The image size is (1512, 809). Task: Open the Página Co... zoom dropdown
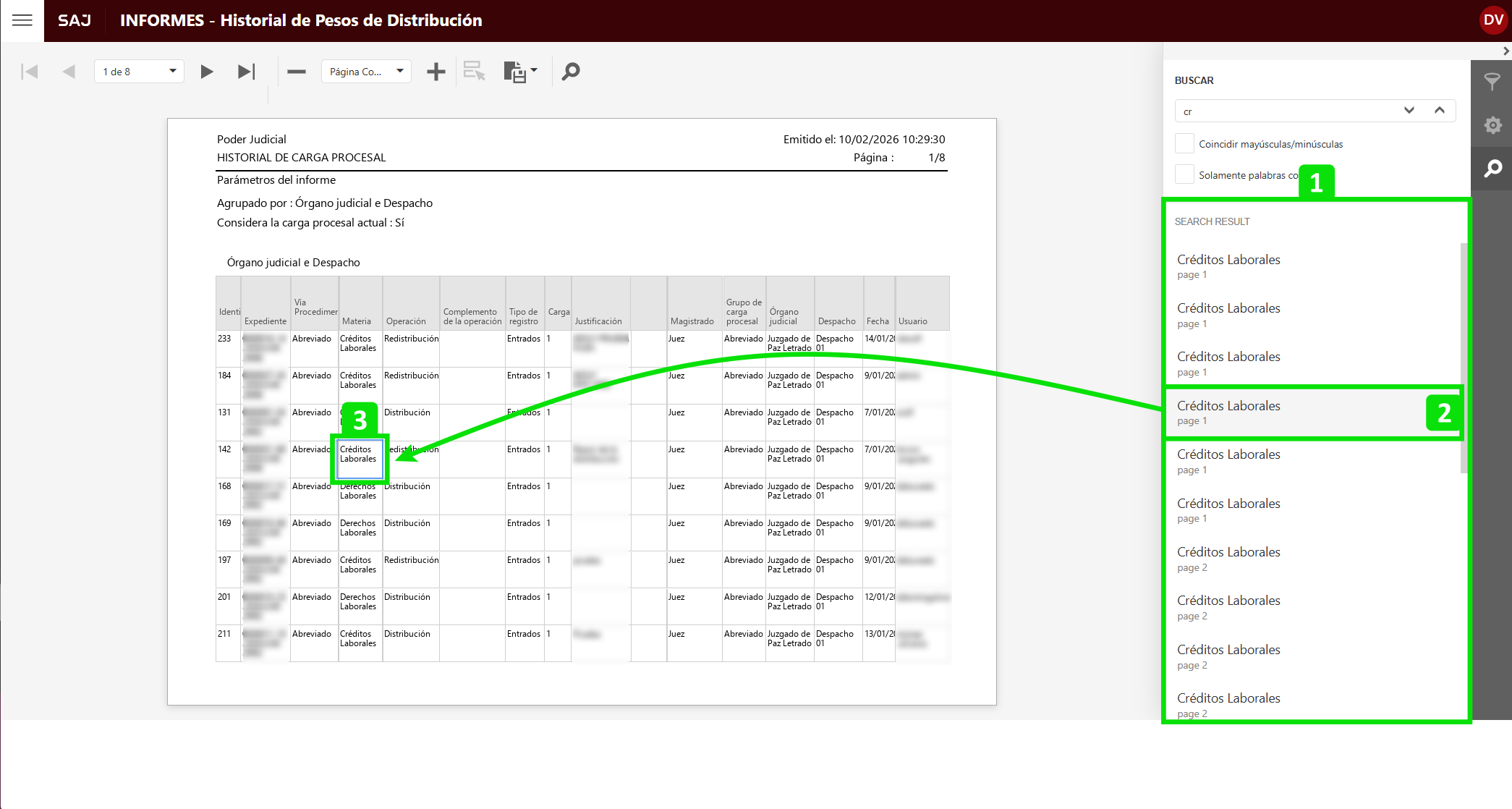(x=399, y=71)
